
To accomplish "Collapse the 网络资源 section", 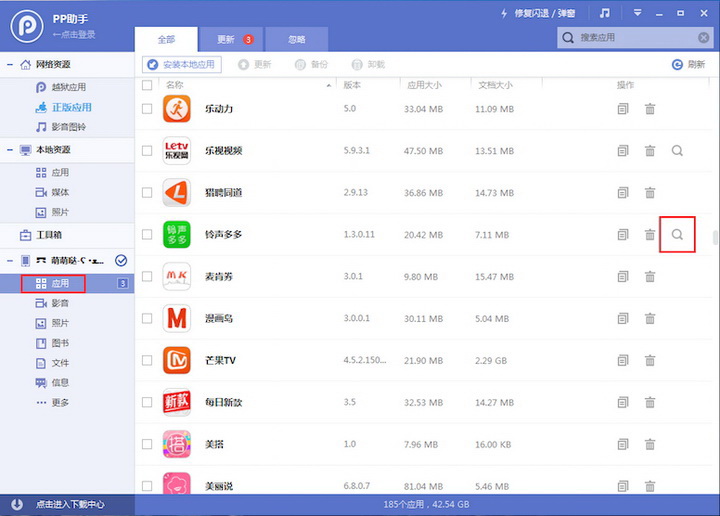I will [x=10, y=65].
